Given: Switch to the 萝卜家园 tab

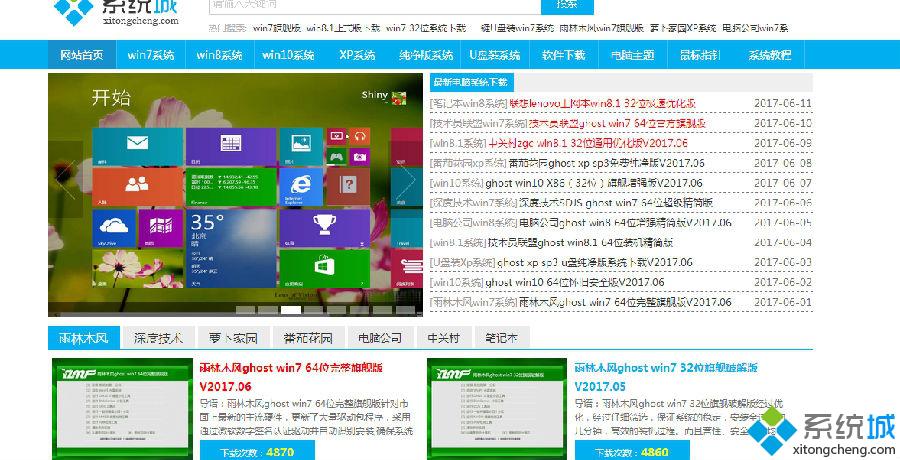Looking at the screenshot, I should [x=232, y=338].
